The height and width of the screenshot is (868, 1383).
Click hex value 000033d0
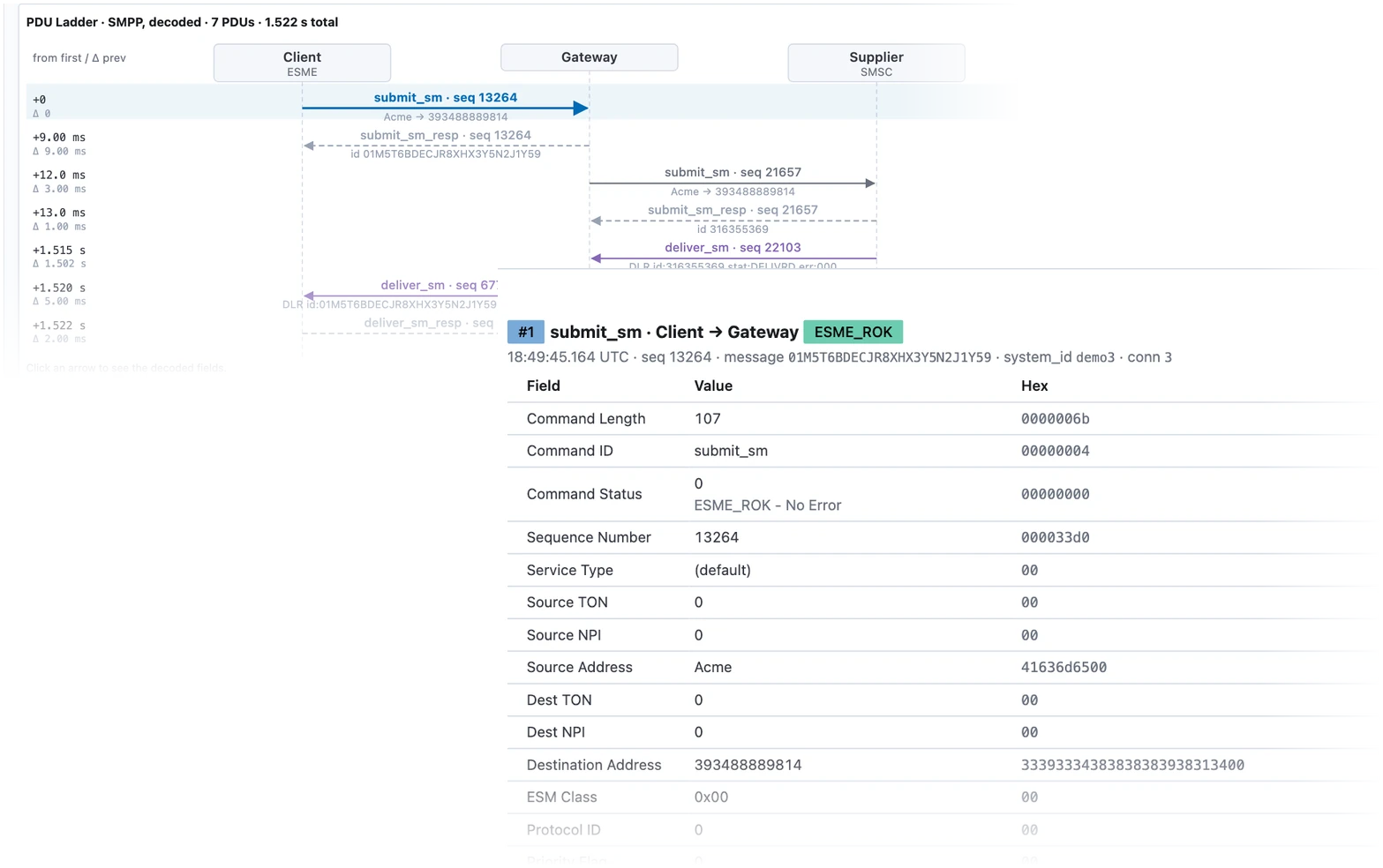(1056, 537)
